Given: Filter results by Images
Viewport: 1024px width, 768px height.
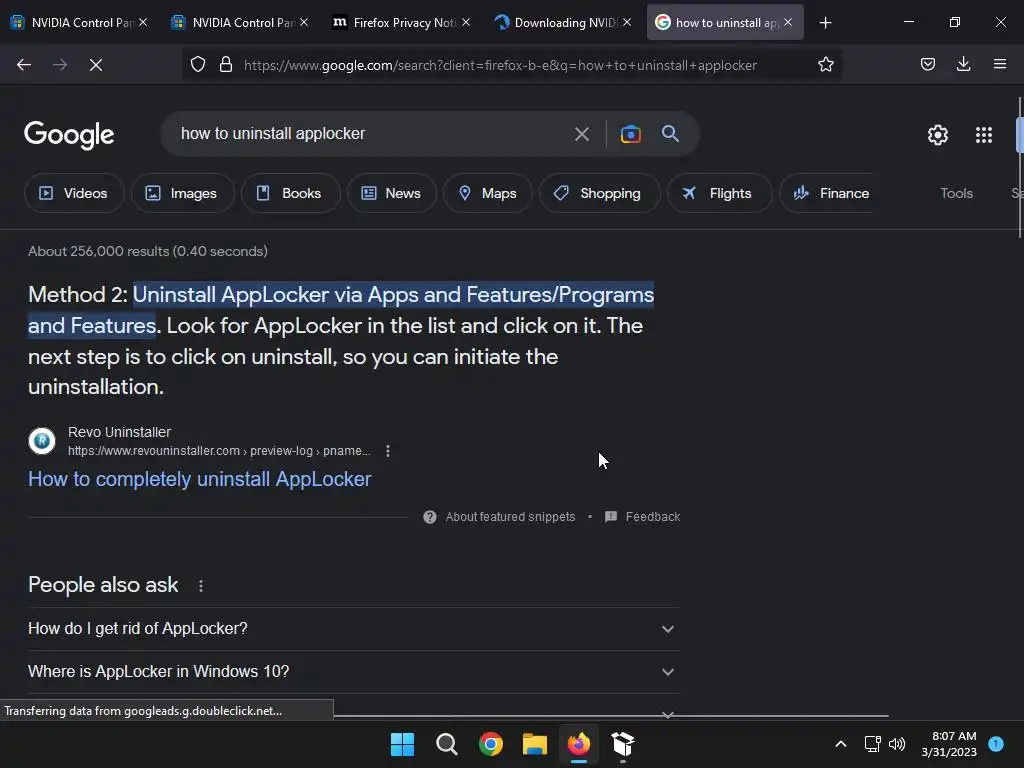Looking at the screenshot, I should click(182, 193).
